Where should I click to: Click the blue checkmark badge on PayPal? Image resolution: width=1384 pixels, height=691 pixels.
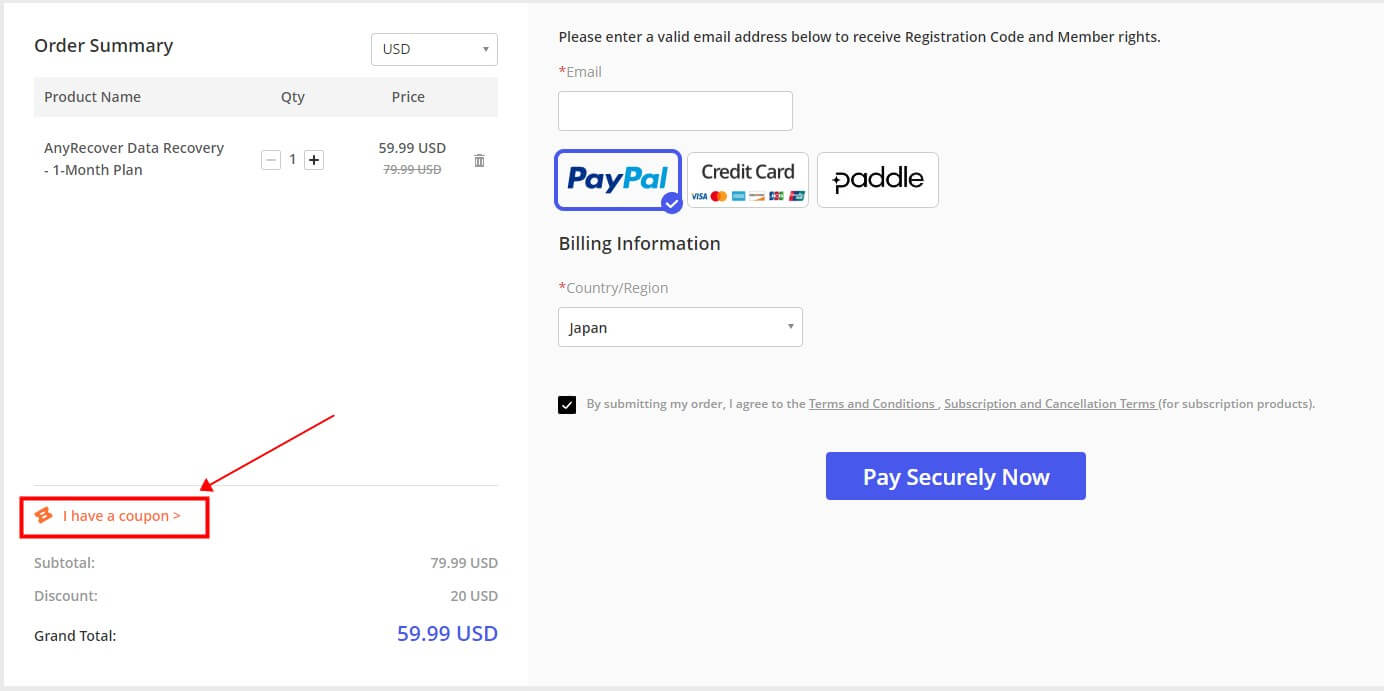[x=672, y=202]
